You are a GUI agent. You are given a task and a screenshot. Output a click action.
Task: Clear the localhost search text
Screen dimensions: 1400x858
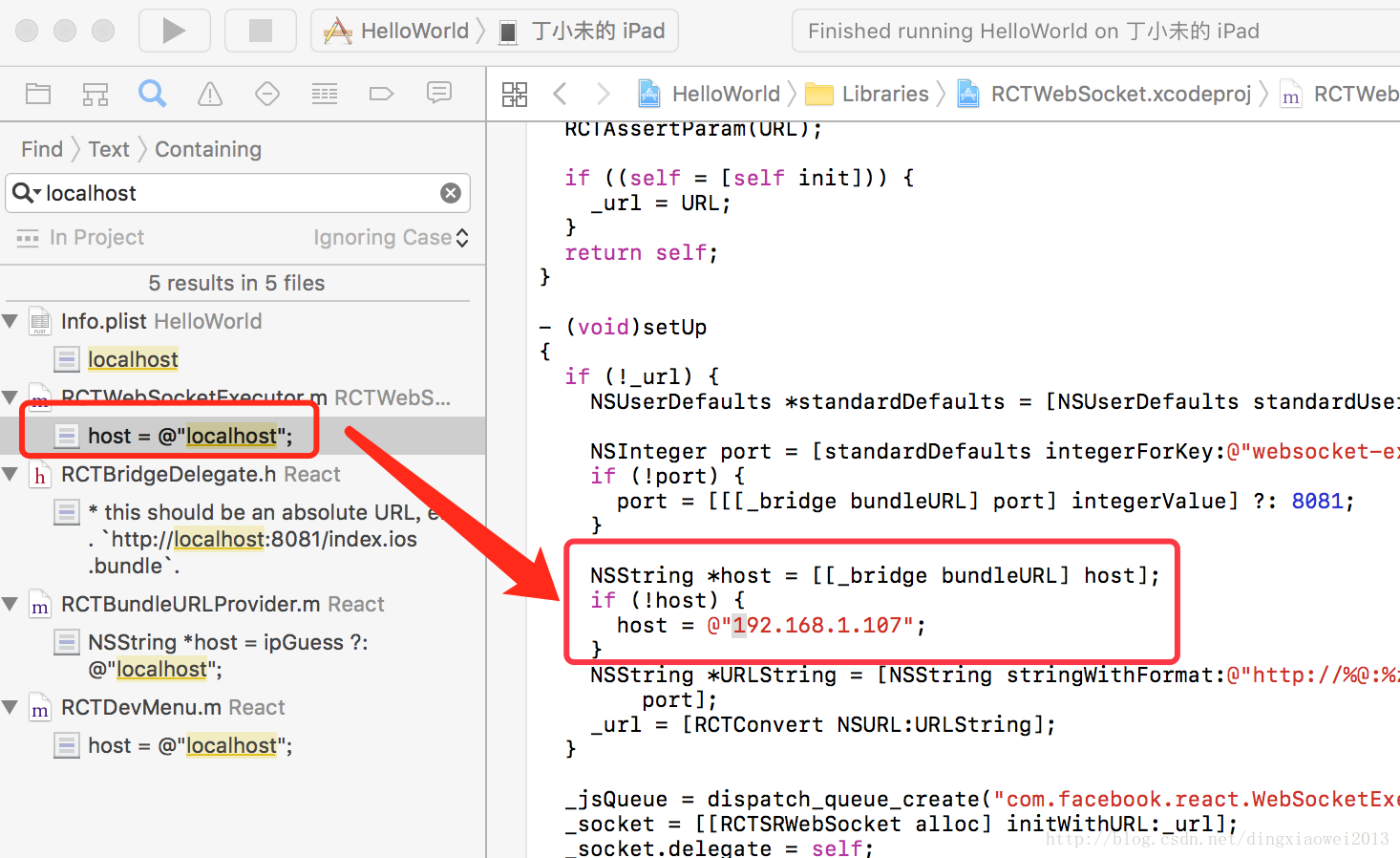pos(451,193)
